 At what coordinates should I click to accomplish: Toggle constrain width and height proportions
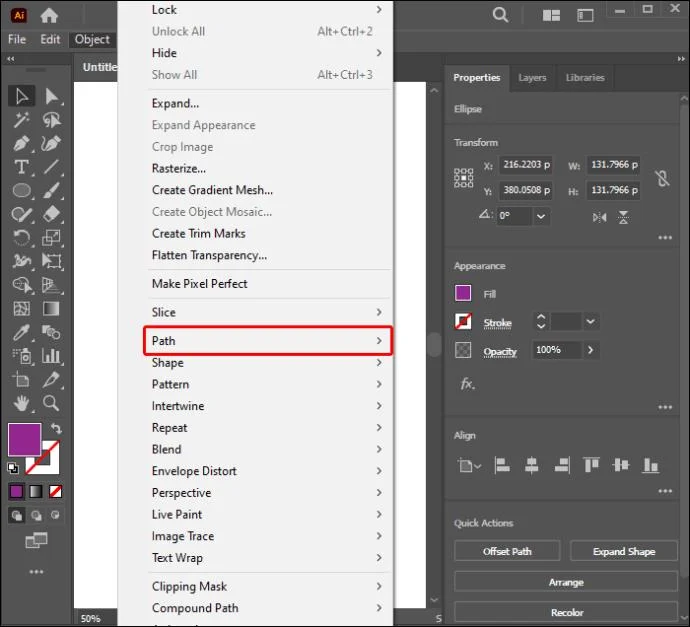pyautogui.click(x=662, y=178)
